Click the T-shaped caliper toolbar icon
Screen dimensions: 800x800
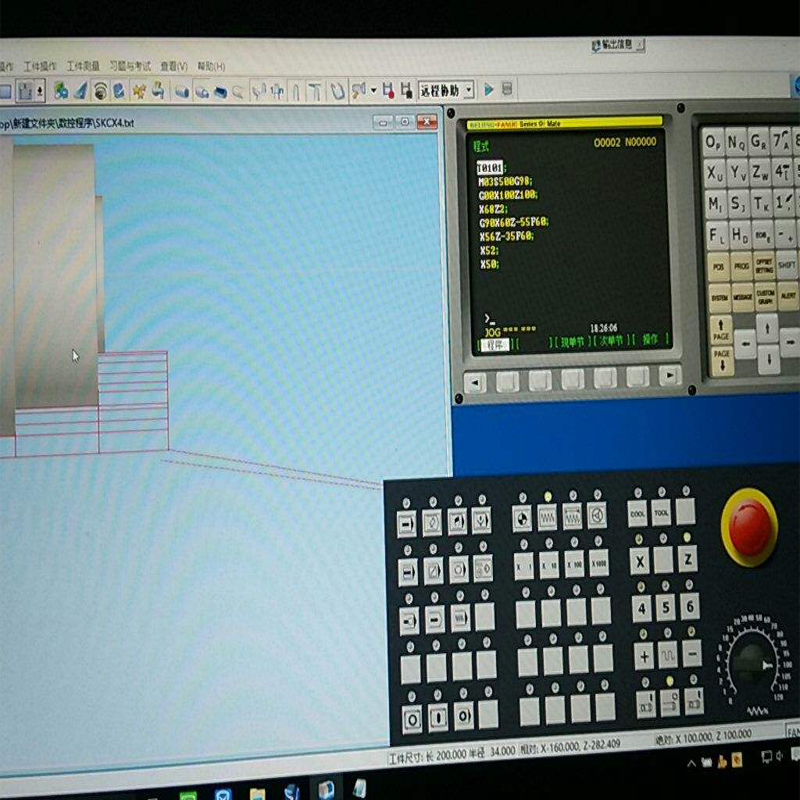[315, 91]
